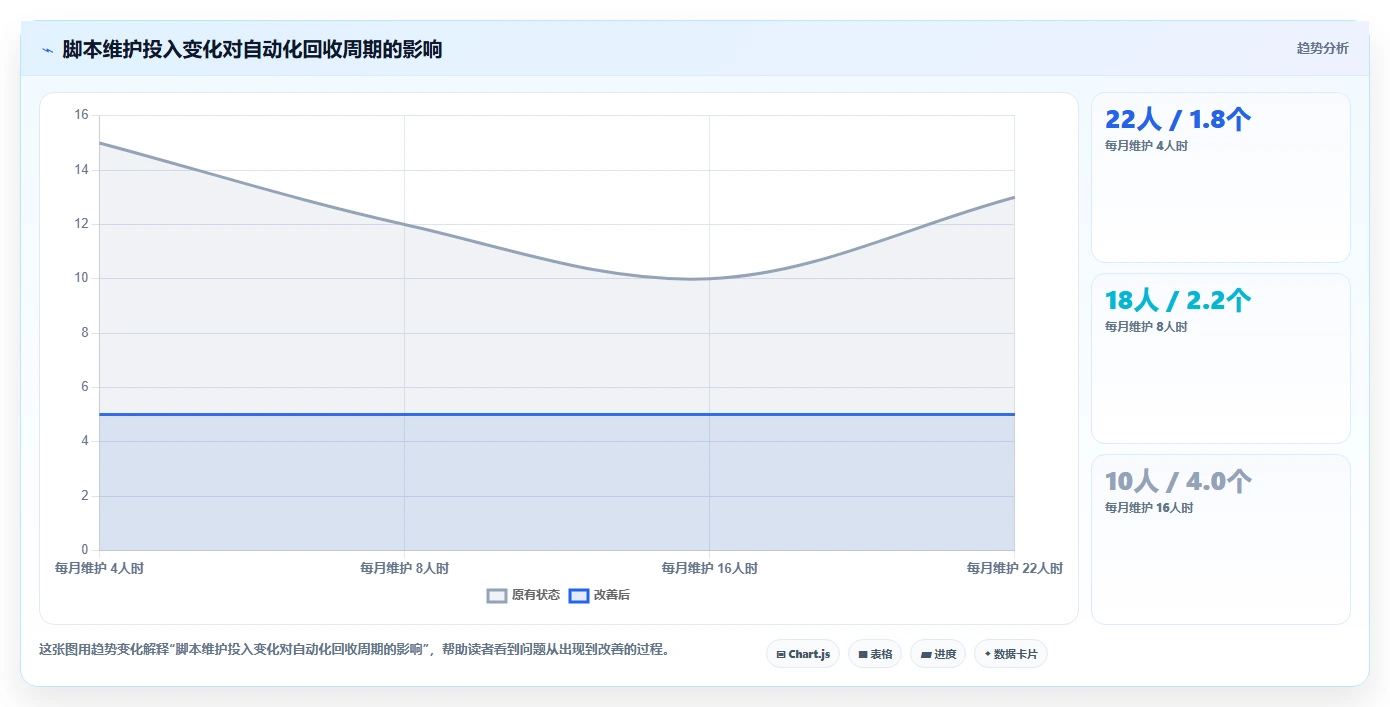Click x-axis label 每月维护 22人时
The height and width of the screenshot is (707, 1390).
[1014, 568]
